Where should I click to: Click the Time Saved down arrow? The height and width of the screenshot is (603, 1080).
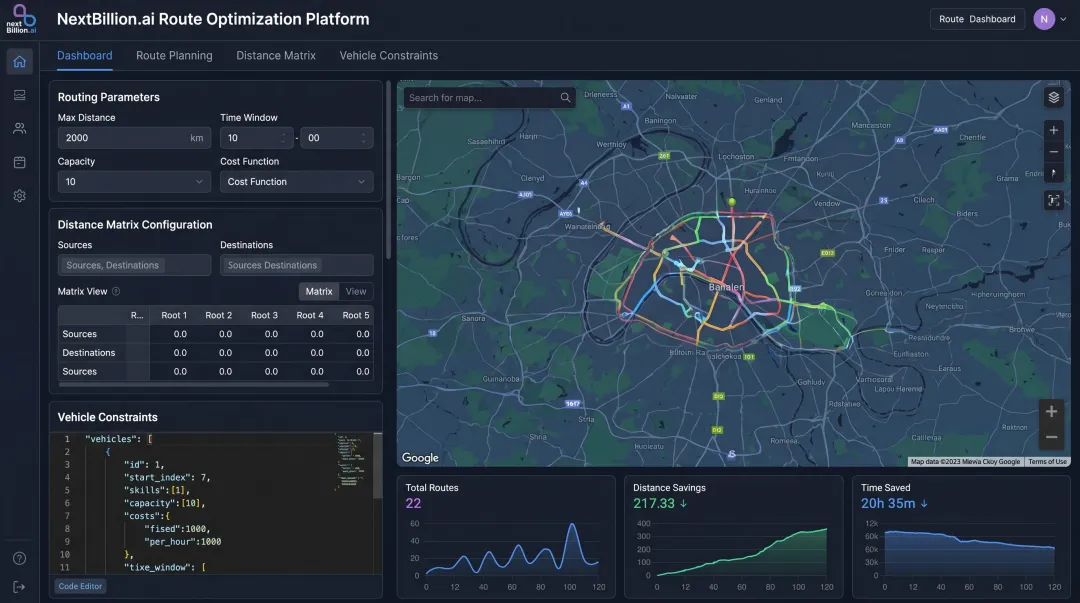point(924,504)
